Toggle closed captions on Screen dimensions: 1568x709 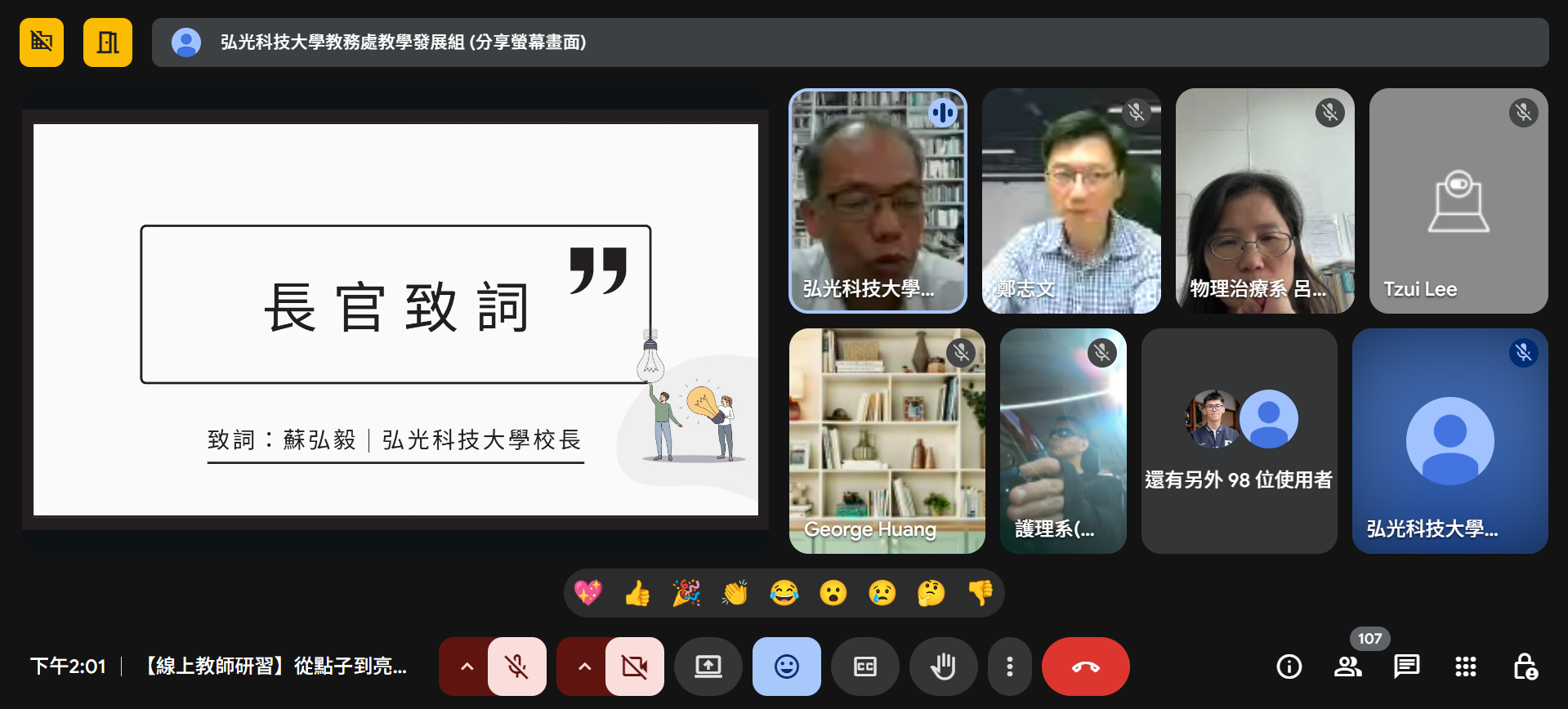[864, 667]
